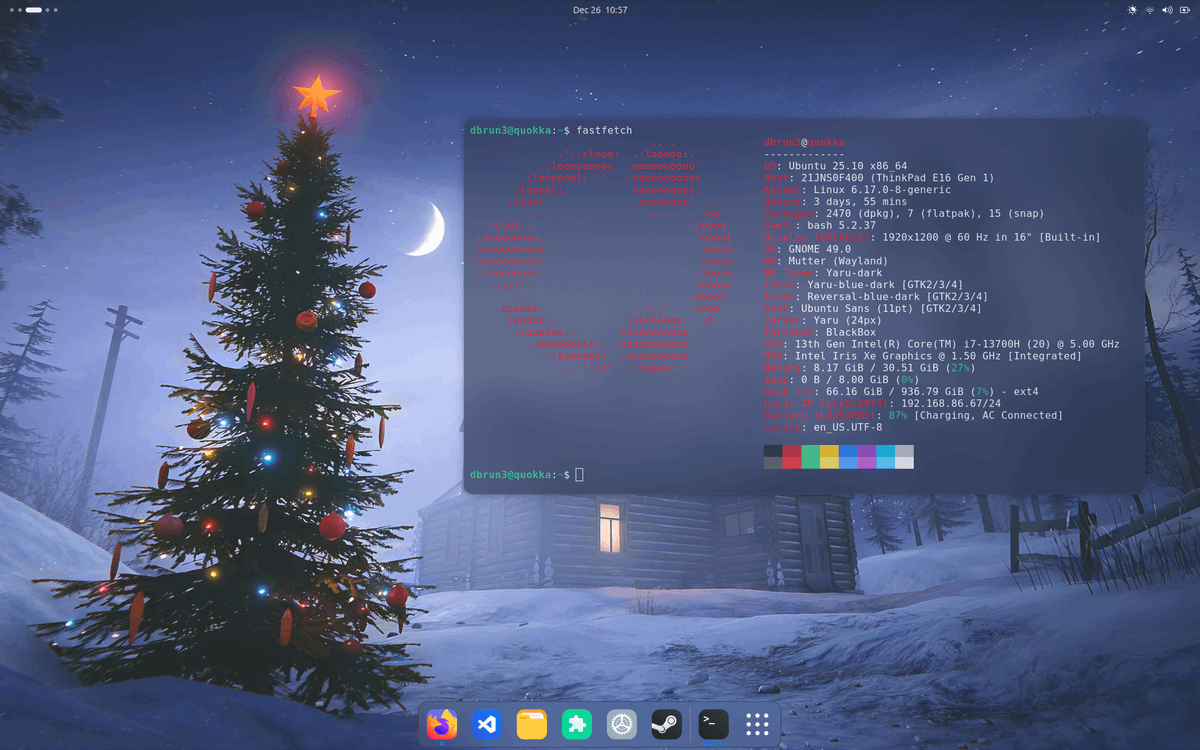Click the WM line Mutter (Wayland)
This screenshot has height=750, width=1200.
(826, 262)
